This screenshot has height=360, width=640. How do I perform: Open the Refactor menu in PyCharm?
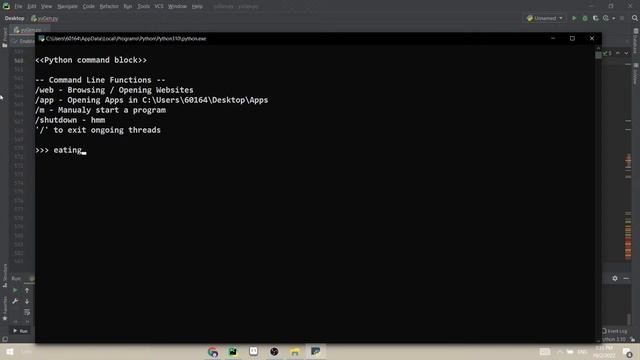point(109,6)
